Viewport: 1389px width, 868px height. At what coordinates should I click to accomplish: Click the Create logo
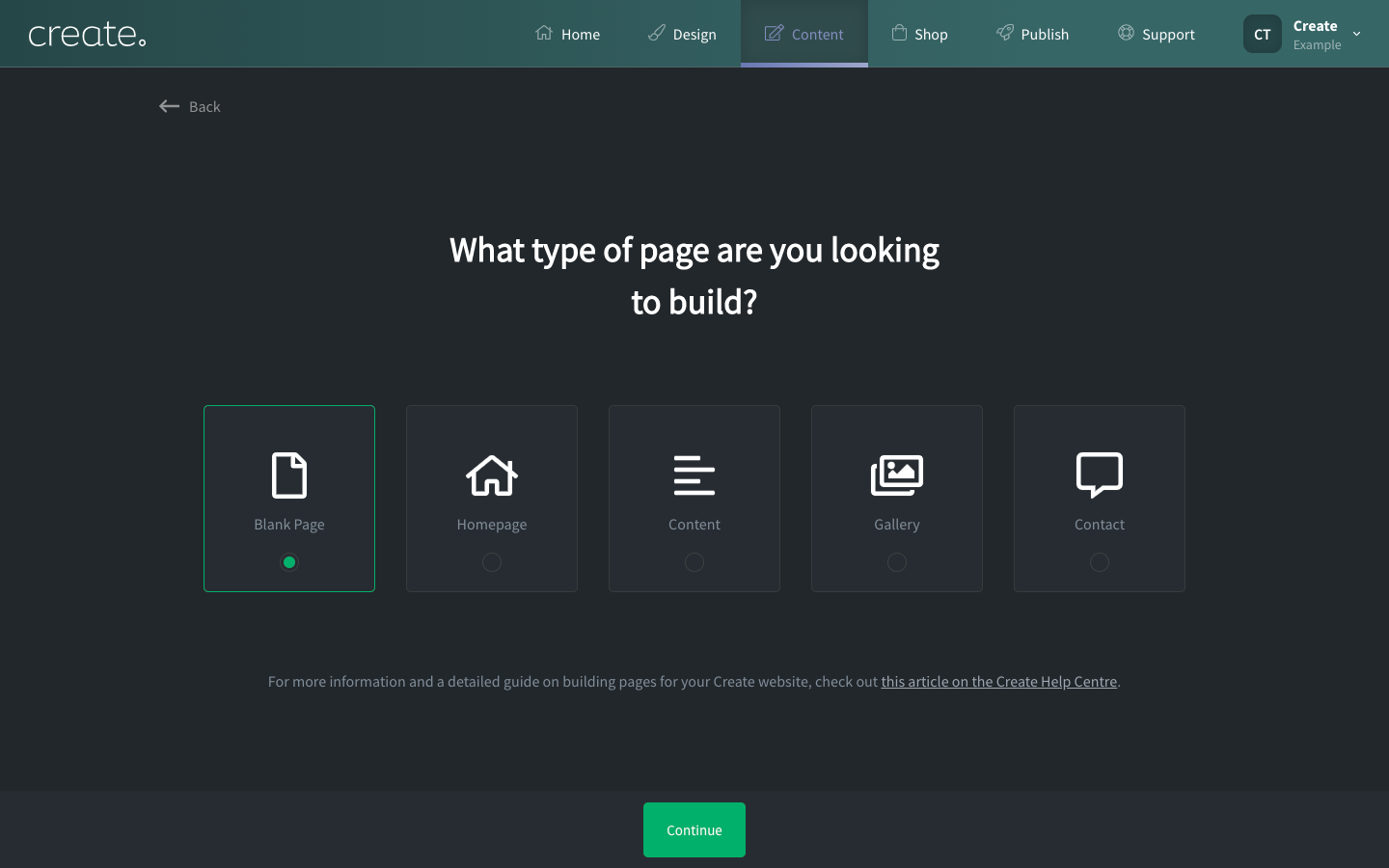pyautogui.click(x=87, y=35)
